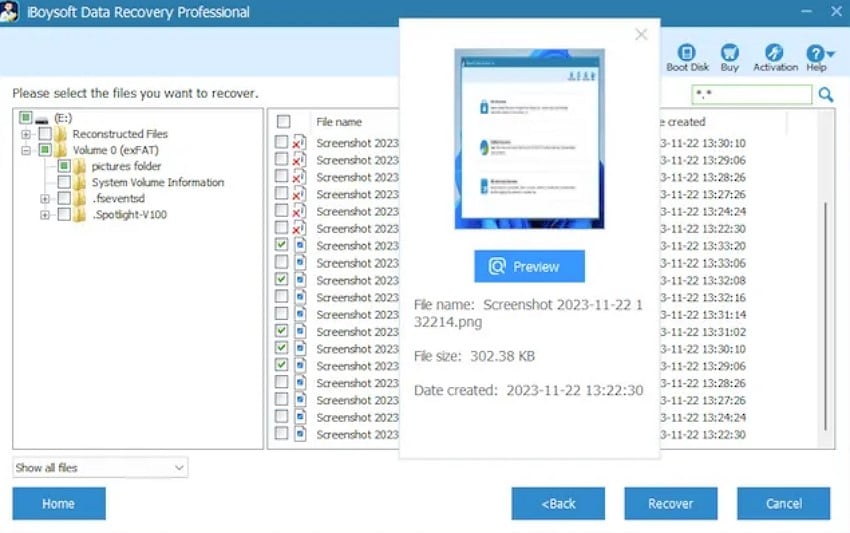Viewport: 850px width, 533px height.
Task: Collapse the Volume 0 (exFAT) tree node
Action: coord(25,150)
